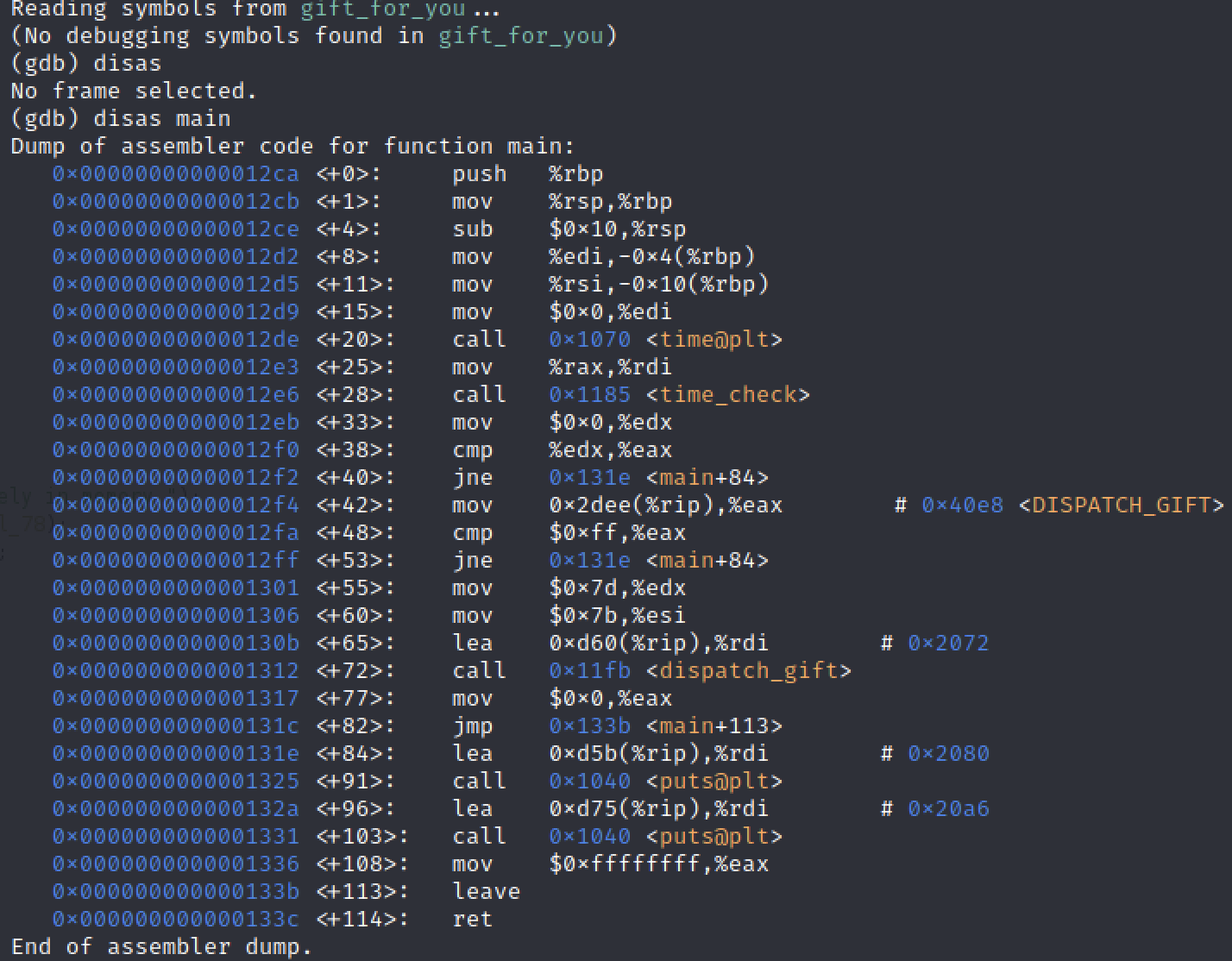Click the address 0x00000000000012ca
The height and width of the screenshot is (961, 1232).
coord(175,173)
